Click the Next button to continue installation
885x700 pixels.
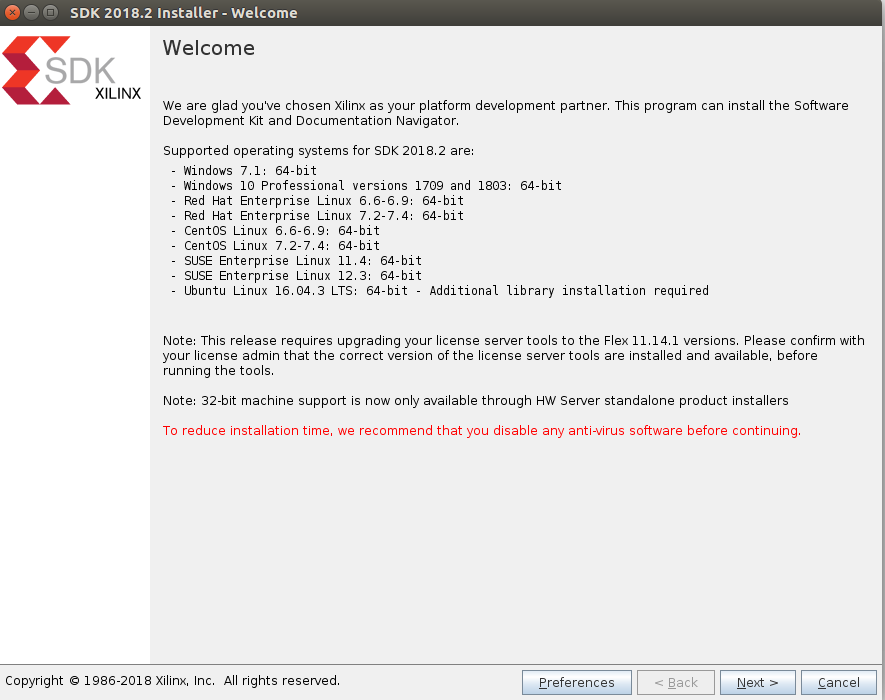[757, 682]
